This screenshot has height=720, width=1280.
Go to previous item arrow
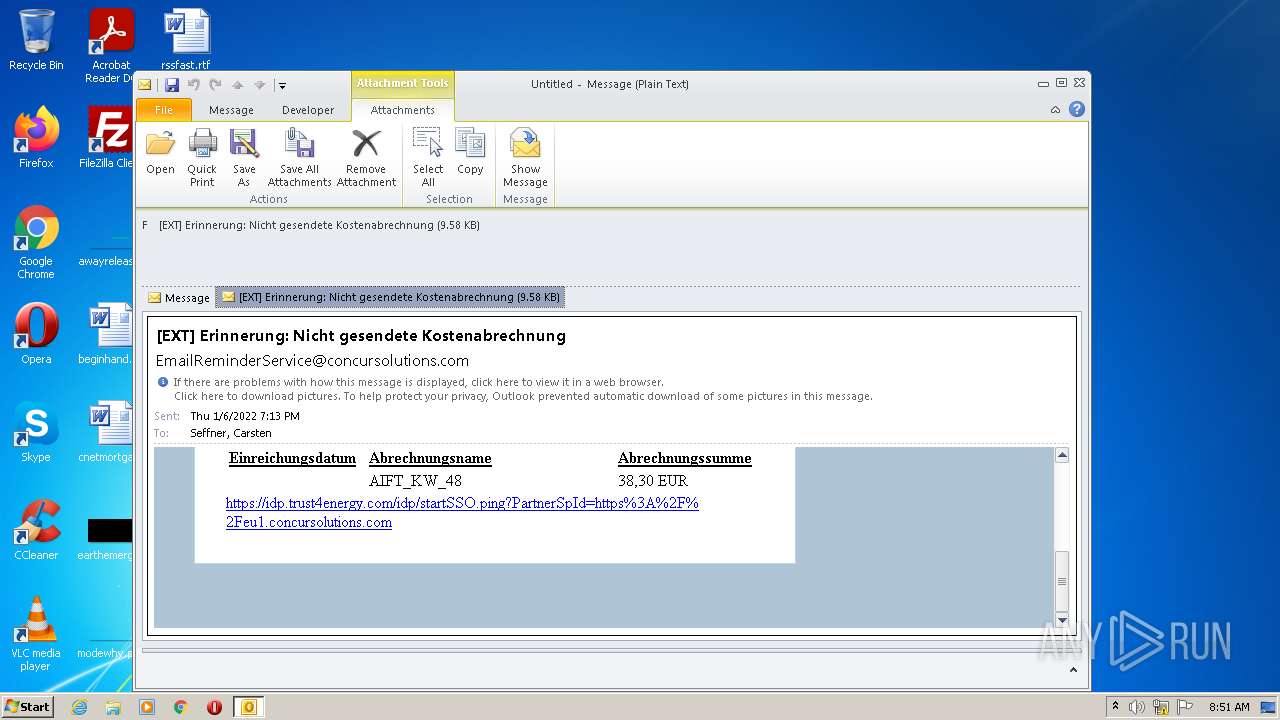click(238, 85)
